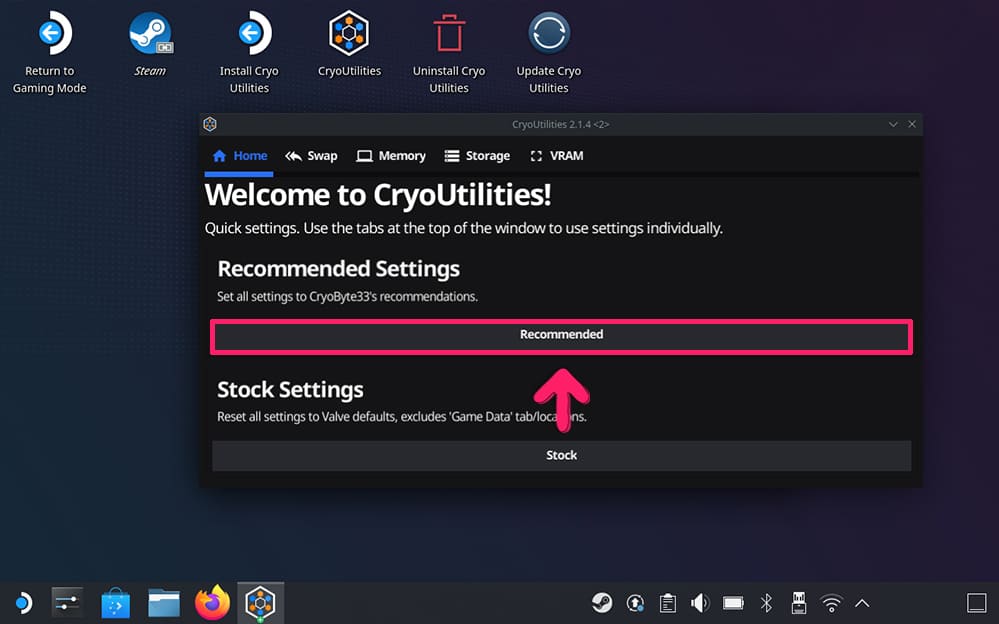Open the system updates tray icon
The image size is (999, 624).
[635, 603]
